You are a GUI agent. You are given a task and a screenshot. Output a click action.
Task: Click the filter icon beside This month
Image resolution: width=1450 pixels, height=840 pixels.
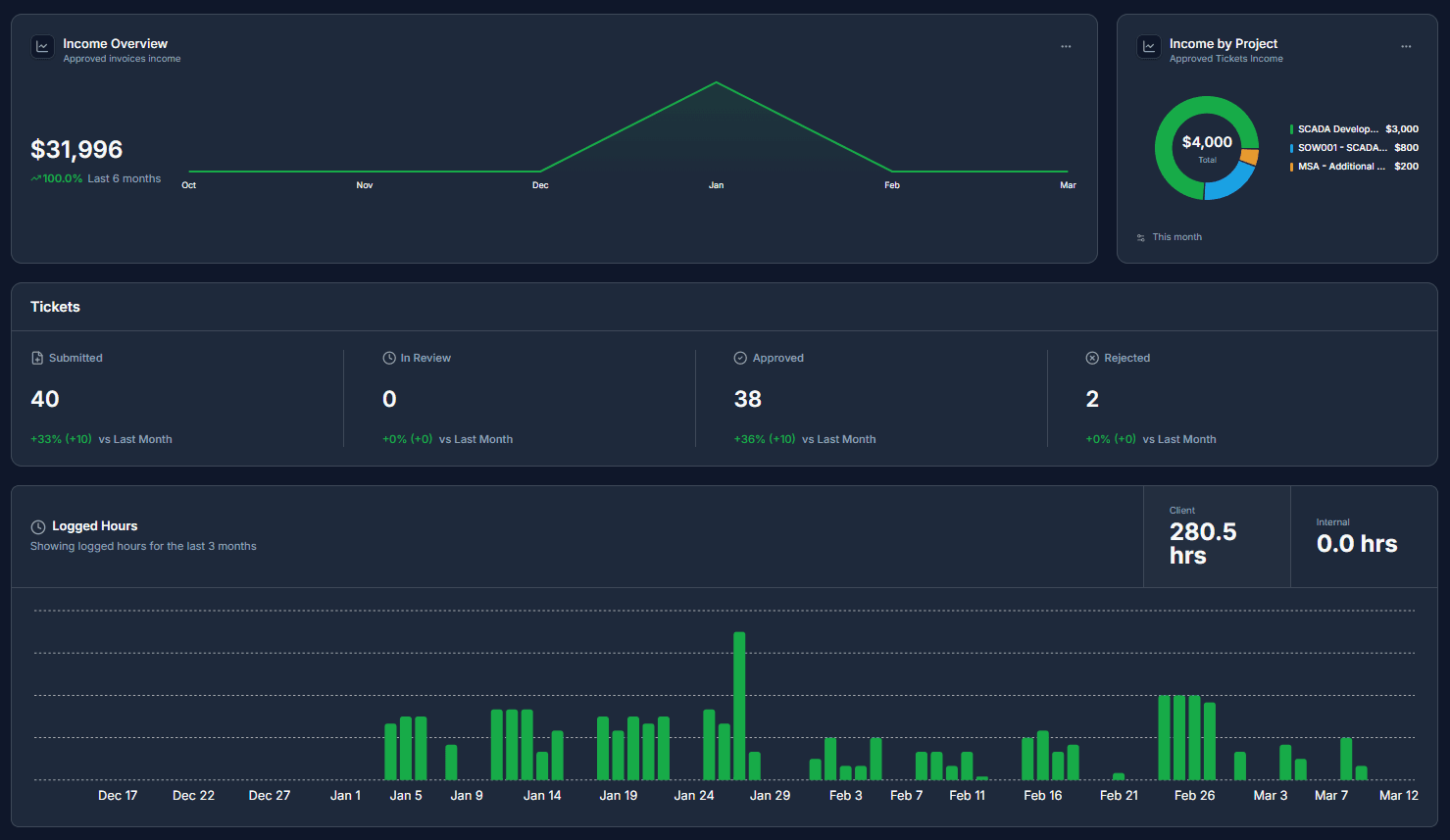[x=1141, y=237]
